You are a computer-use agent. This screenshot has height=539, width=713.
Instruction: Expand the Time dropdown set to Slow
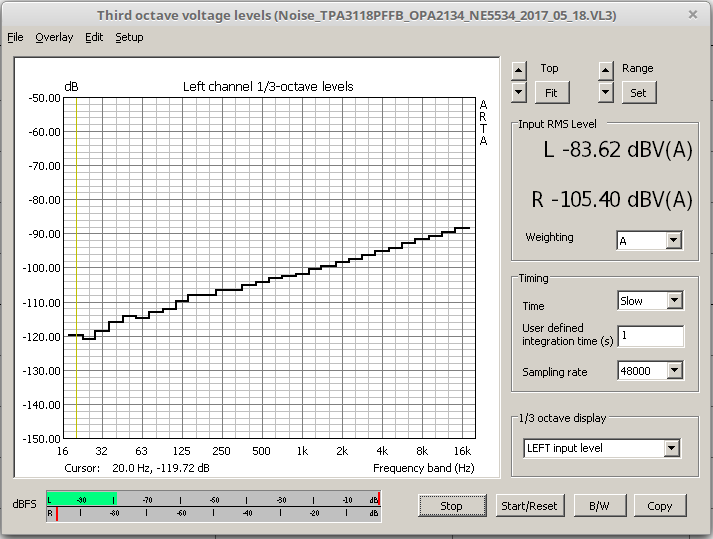[673, 300]
